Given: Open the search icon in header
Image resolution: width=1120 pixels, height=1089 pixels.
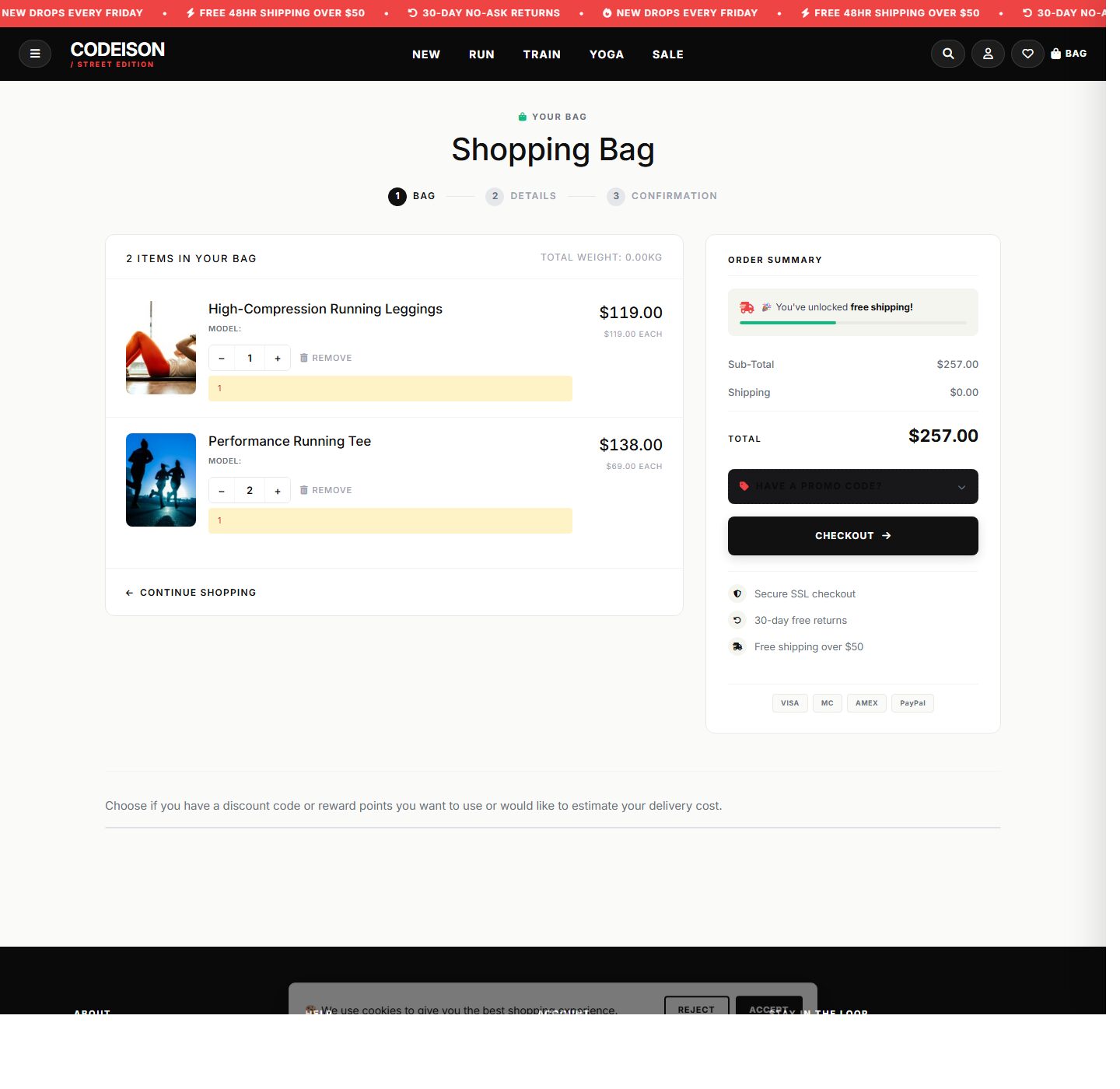Looking at the screenshot, I should click(x=948, y=54).
